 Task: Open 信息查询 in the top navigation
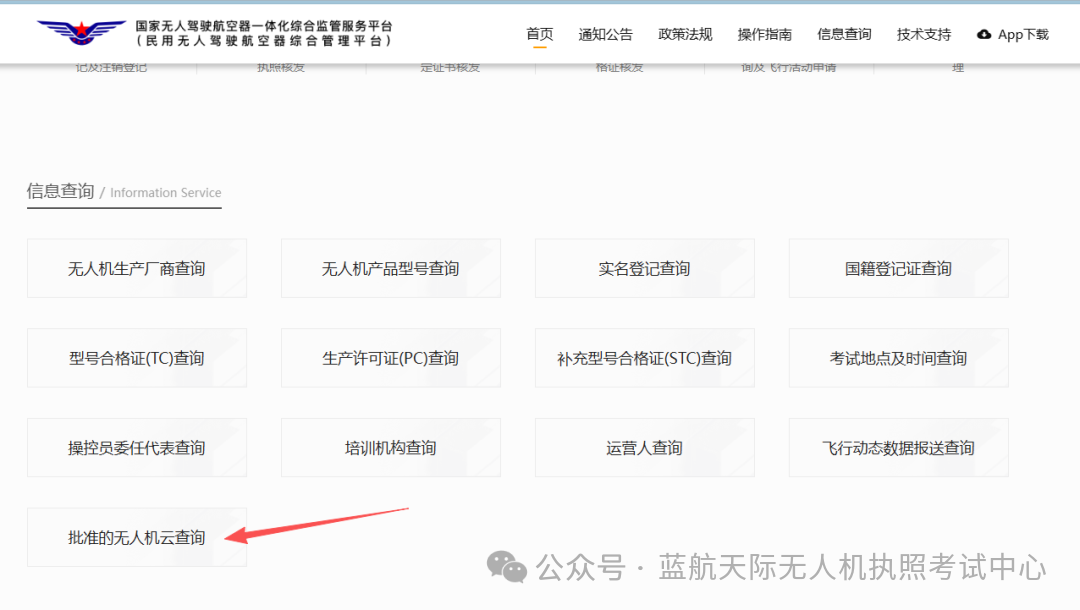click(x=844, y=34)
